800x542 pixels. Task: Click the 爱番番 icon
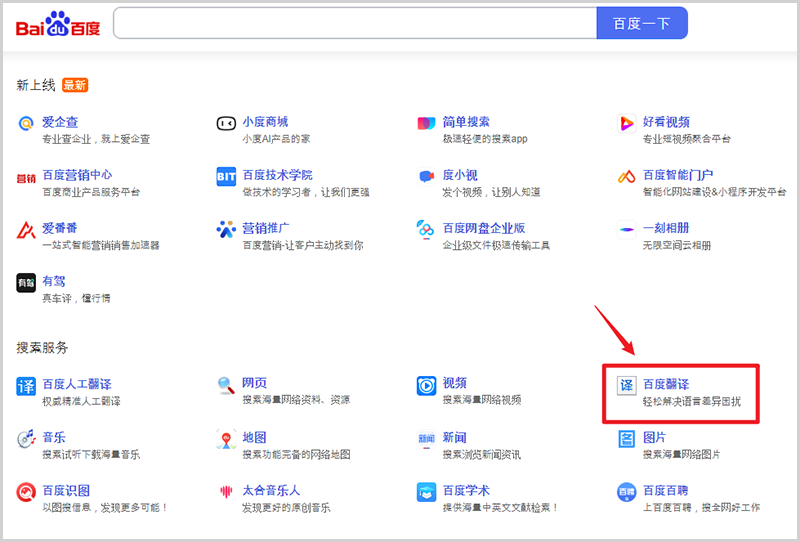point(26,230)
